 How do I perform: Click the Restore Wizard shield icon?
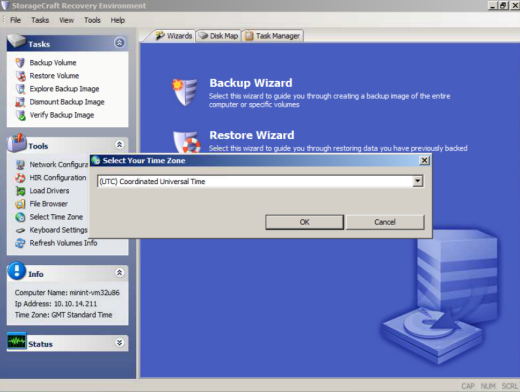pyautogui.click(x=187, y=142)
